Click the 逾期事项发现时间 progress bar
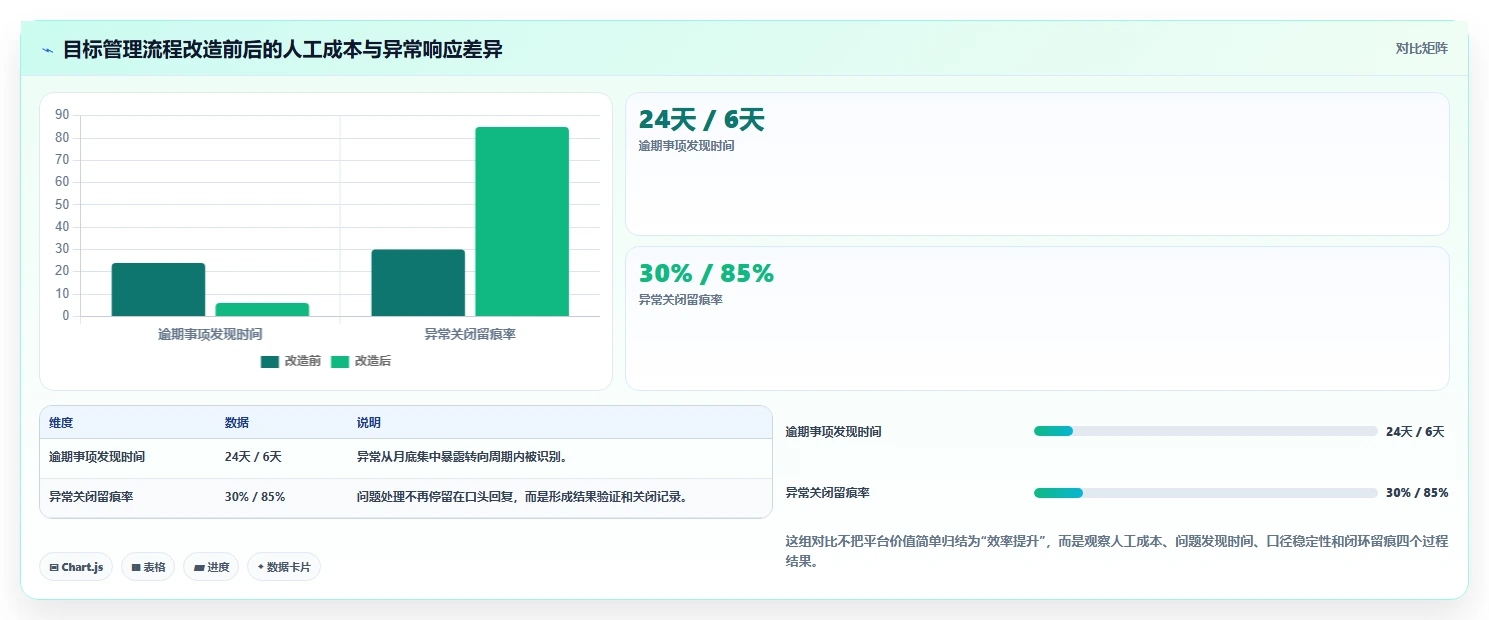Viewport: 1489px width, 620px height. [1206, 431]
